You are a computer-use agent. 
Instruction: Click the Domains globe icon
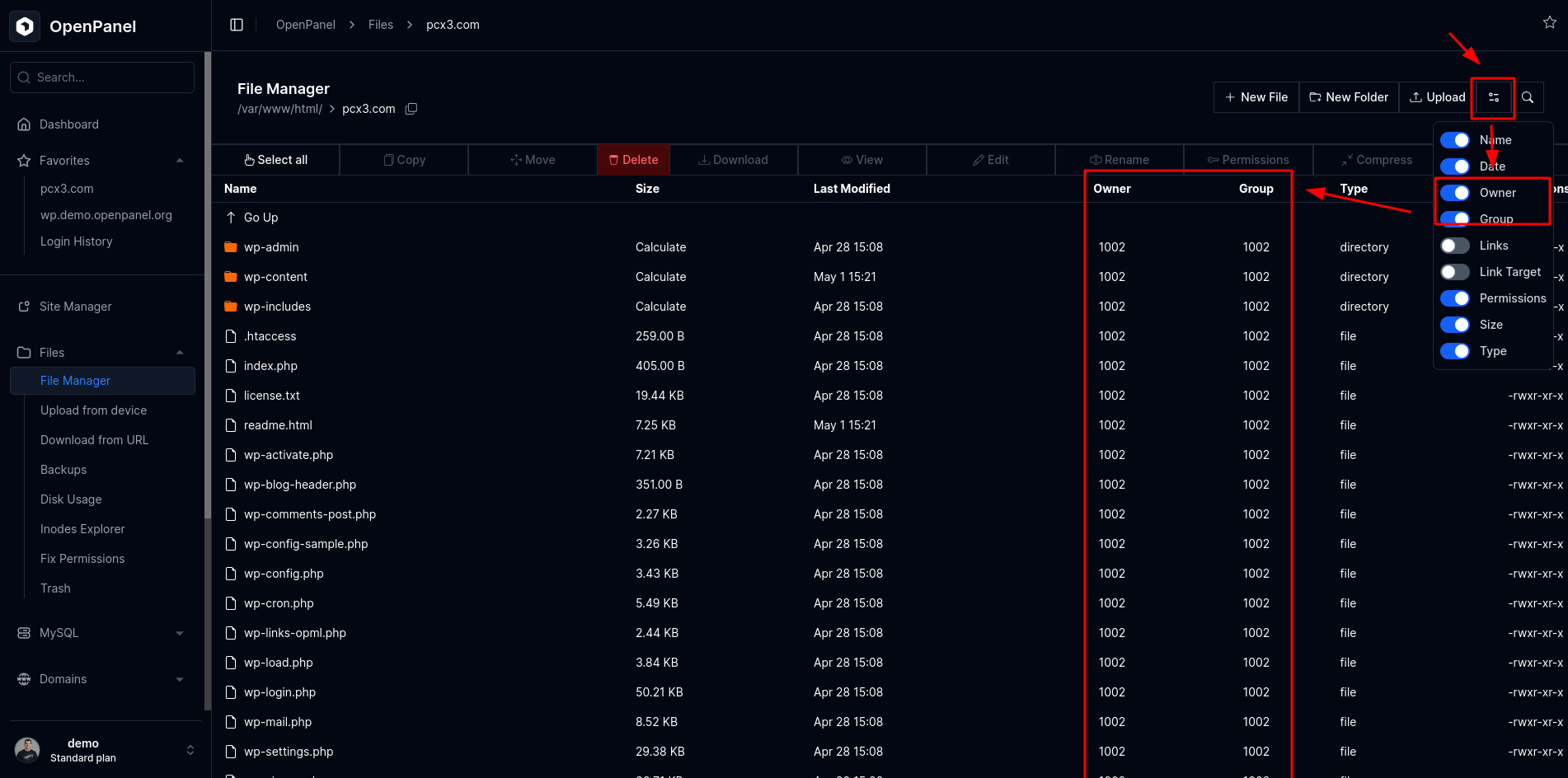pos(24,679)
